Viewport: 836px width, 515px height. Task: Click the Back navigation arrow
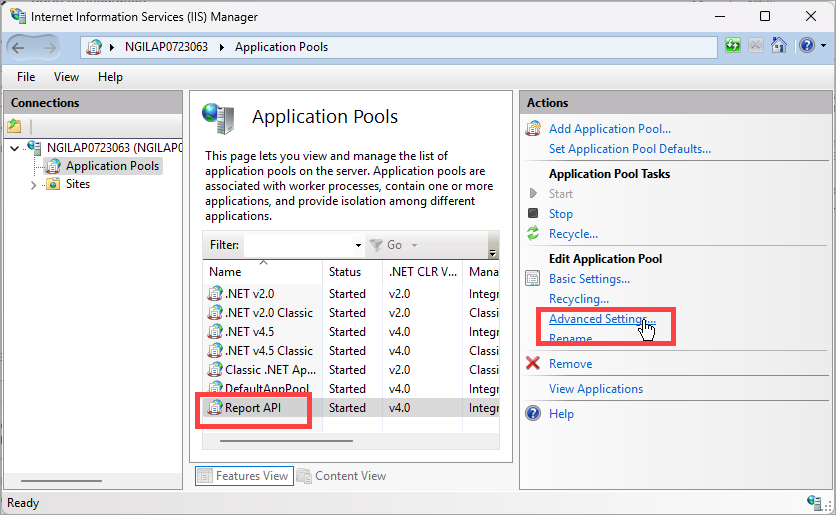point(18,47)
